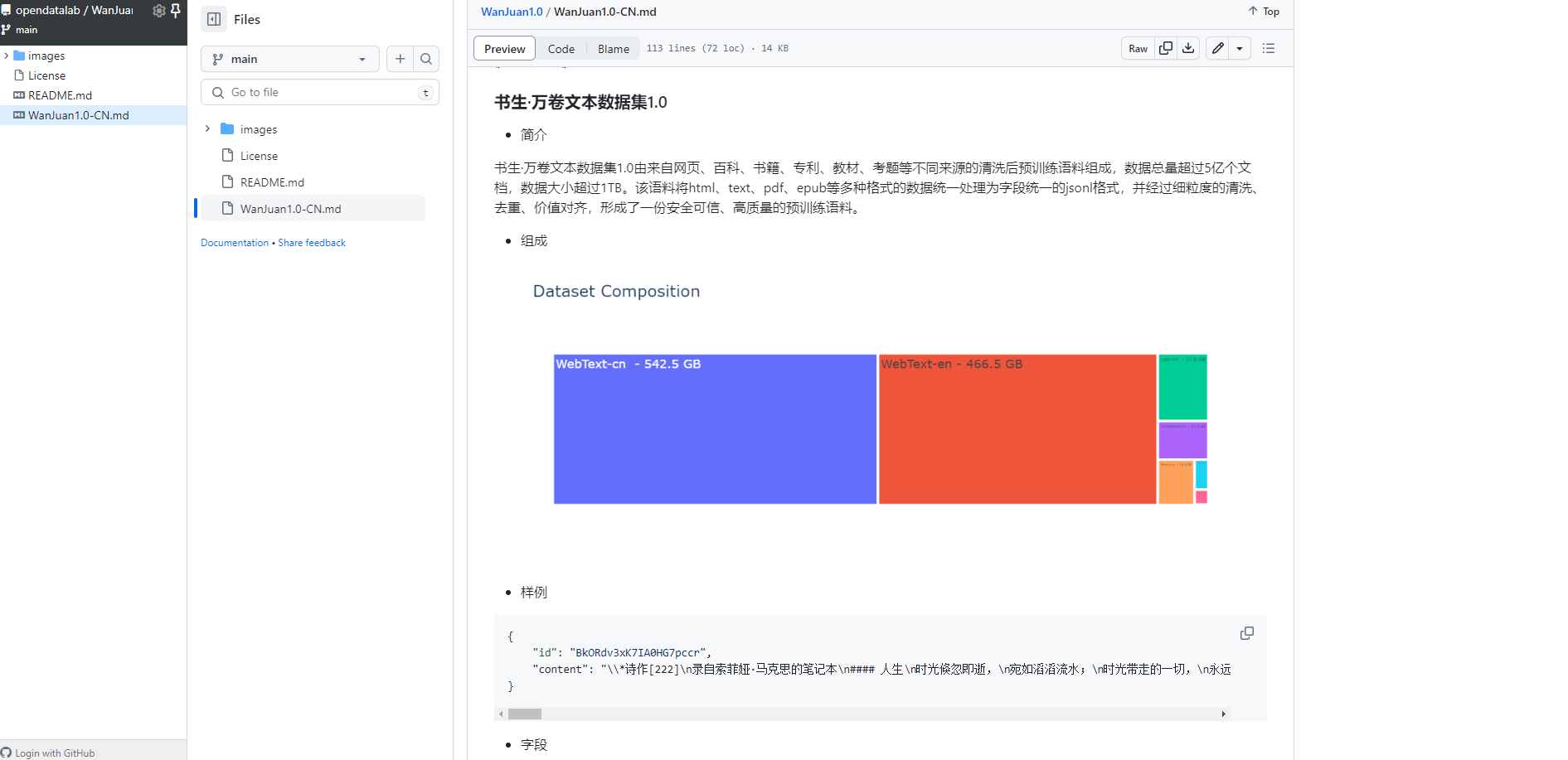Open more edit options dropdown

point(1240,48)
